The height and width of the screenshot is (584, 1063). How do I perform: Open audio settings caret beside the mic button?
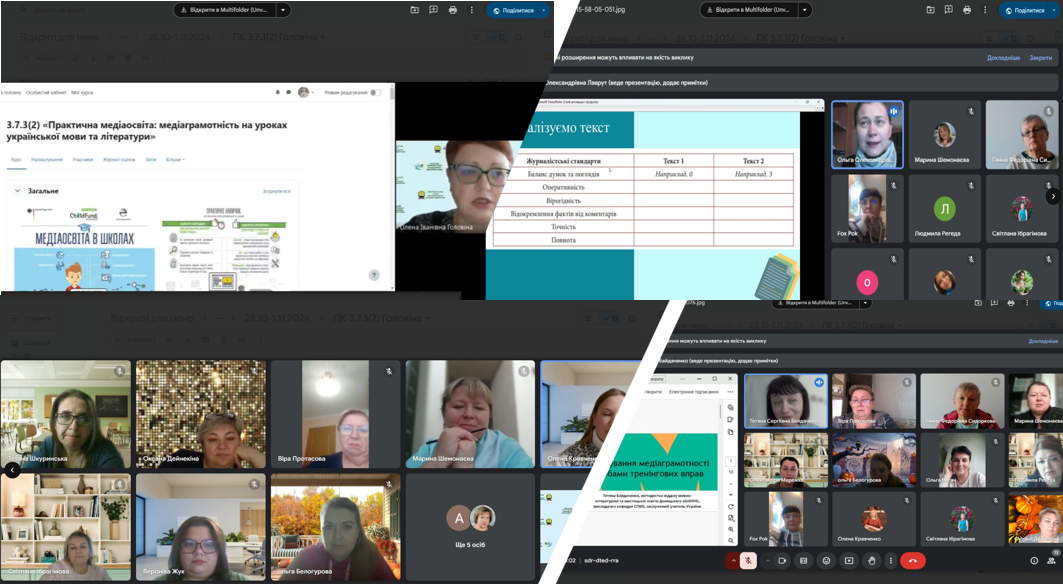[x=734, y=560]
